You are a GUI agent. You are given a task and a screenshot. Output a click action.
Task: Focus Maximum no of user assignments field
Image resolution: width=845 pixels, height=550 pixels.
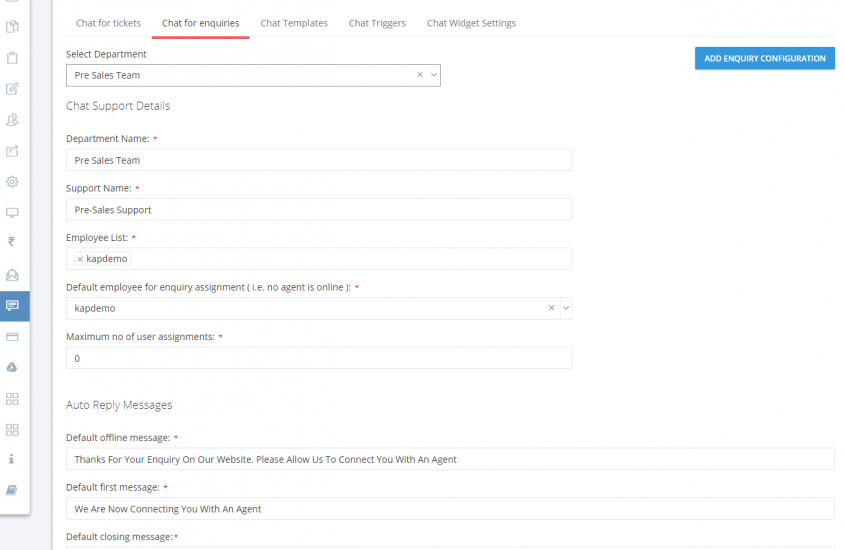319,358
